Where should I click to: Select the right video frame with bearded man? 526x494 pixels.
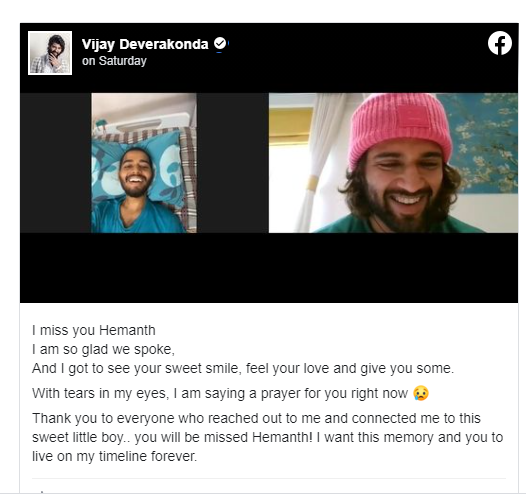[x=393, y=163]
